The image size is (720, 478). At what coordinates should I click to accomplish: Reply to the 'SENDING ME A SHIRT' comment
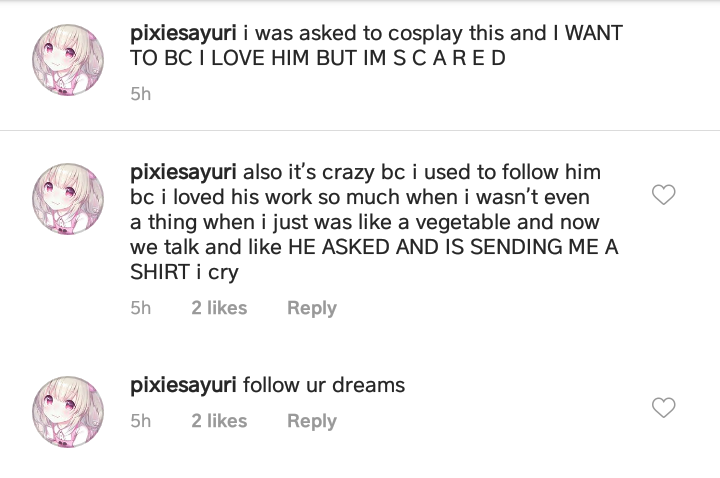[312, 308]
